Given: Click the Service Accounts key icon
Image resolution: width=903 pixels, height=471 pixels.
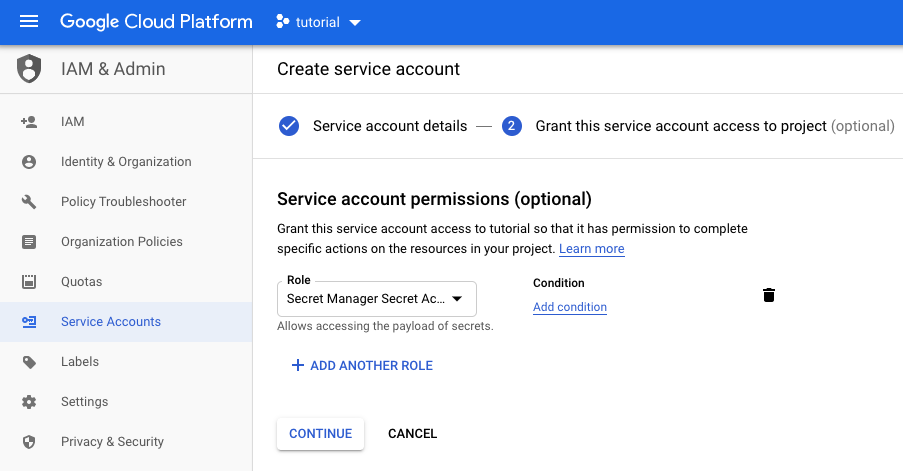Looking at the screenshot, I should (29, 322).
